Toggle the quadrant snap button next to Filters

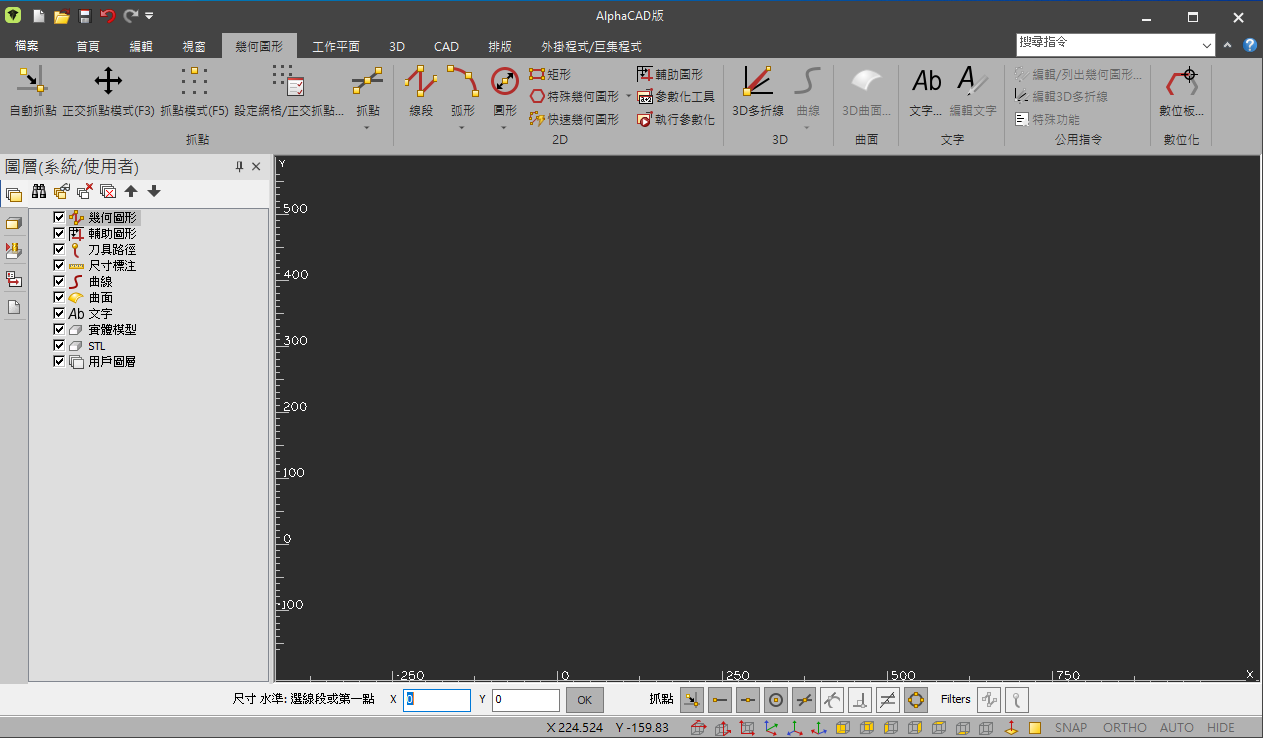tap(916, 700)
